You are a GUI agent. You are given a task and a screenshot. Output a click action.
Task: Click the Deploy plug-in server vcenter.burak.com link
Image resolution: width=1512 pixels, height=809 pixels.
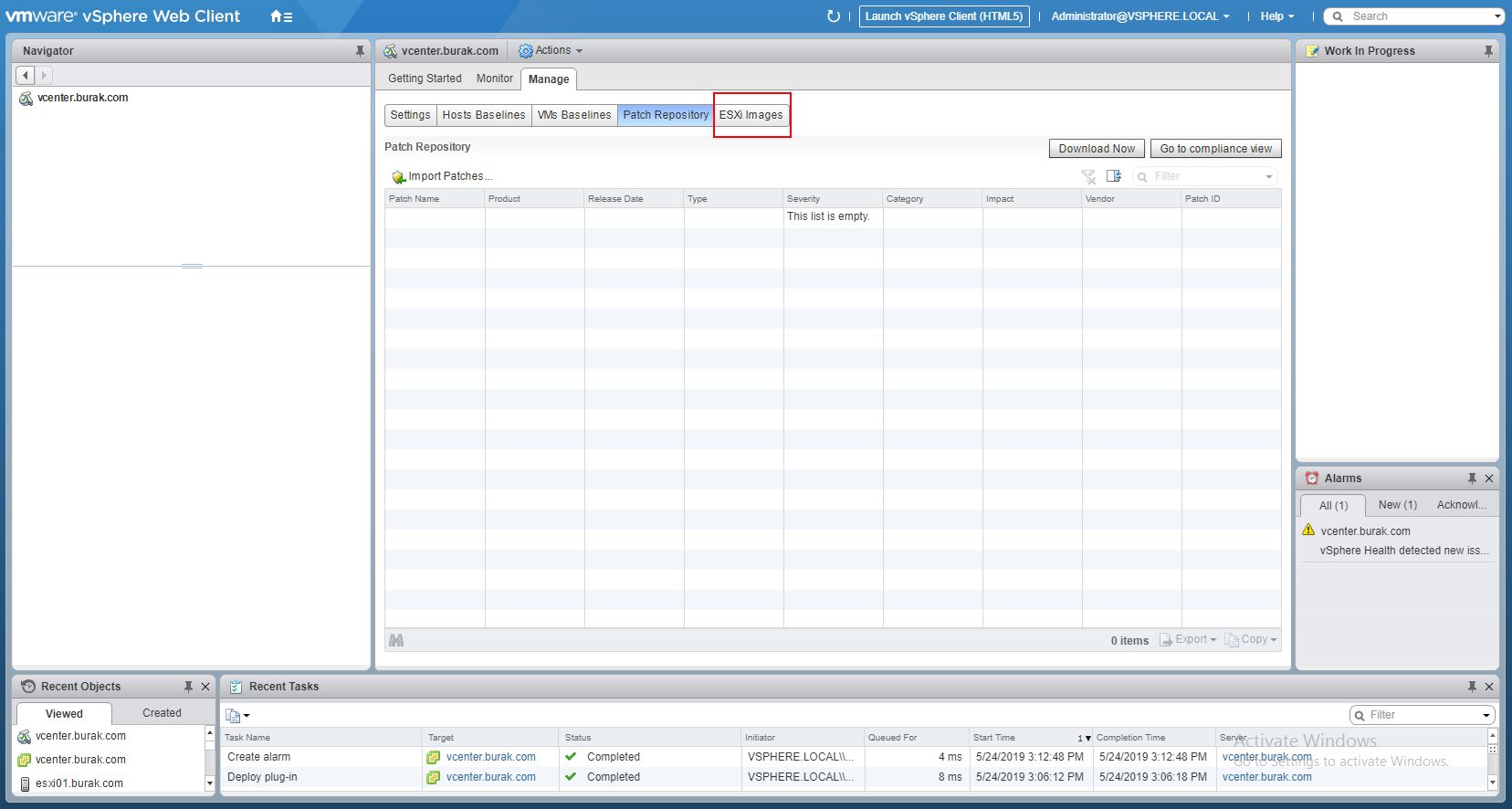(1266, 777)
